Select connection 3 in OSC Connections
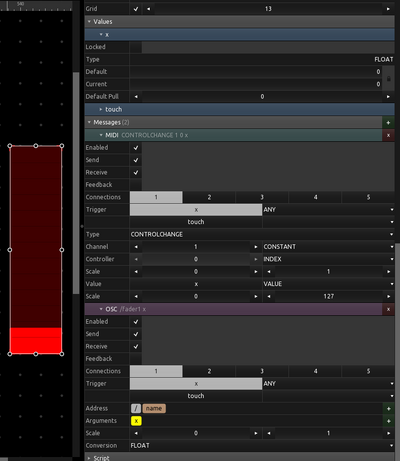Image resolution: width=400 pixels, height=461 pixels. pyautogui.click(x=262, y=371)
